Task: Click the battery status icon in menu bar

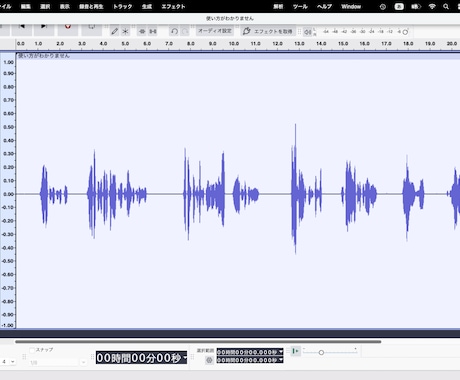Action: pos(416,6)
